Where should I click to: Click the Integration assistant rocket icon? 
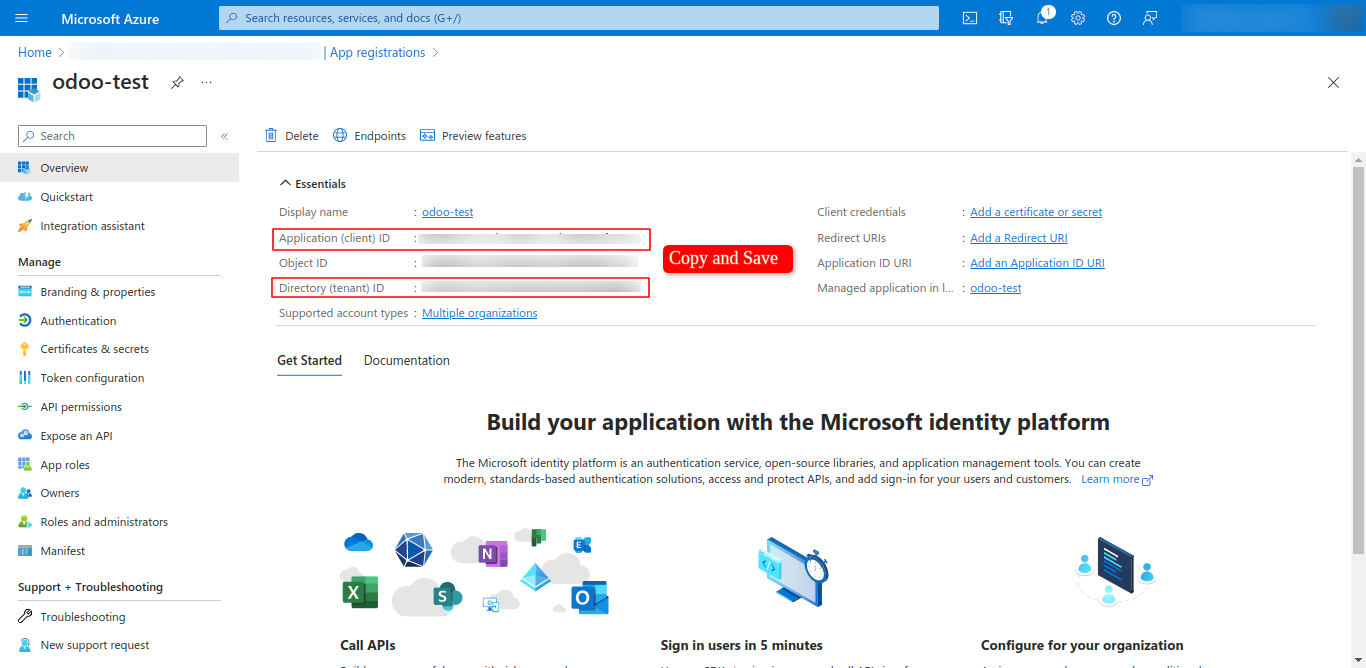pyautogui.click(x=25, y=226)
